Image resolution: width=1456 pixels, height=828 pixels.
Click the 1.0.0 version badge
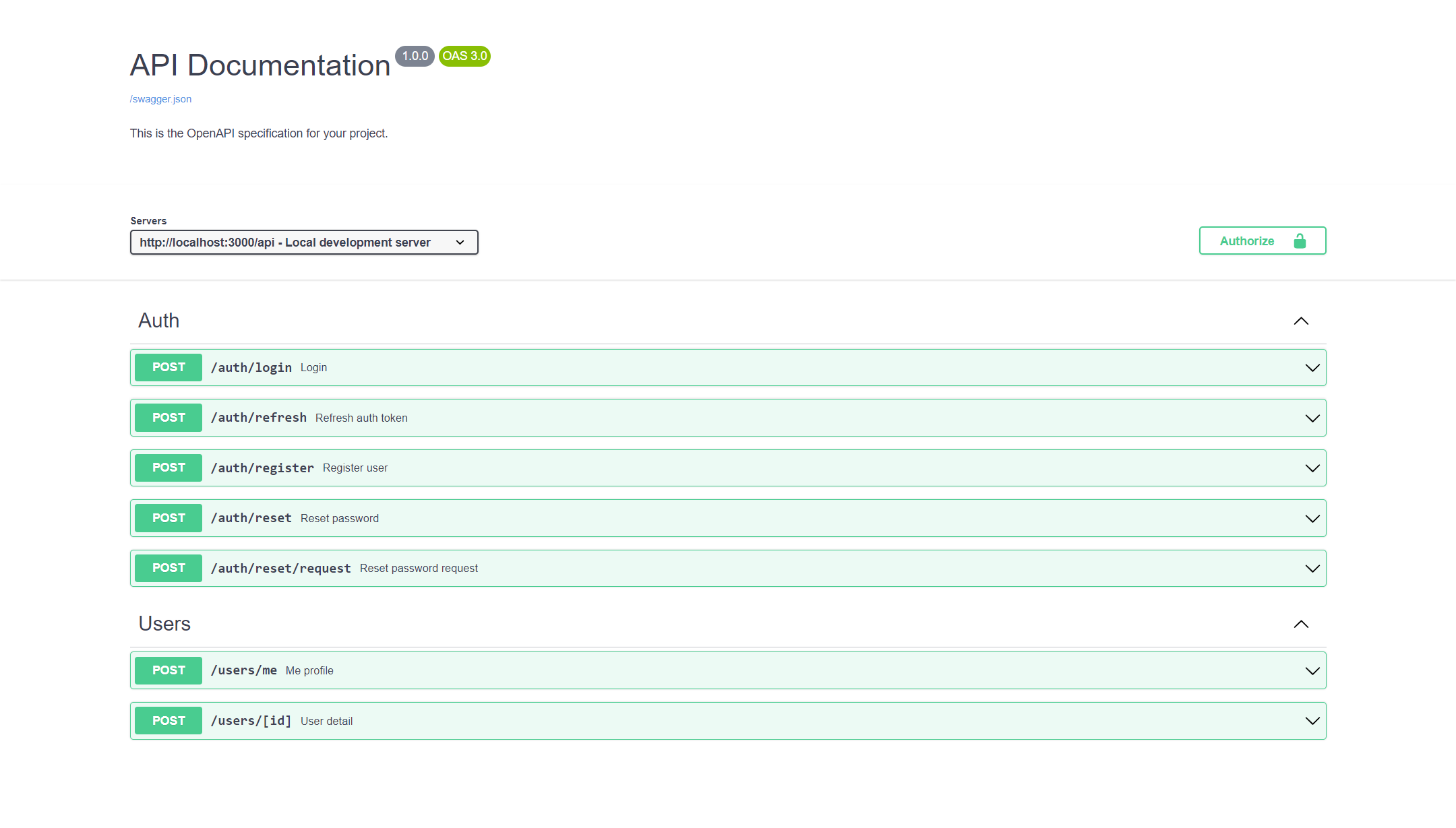pos(415,56)
